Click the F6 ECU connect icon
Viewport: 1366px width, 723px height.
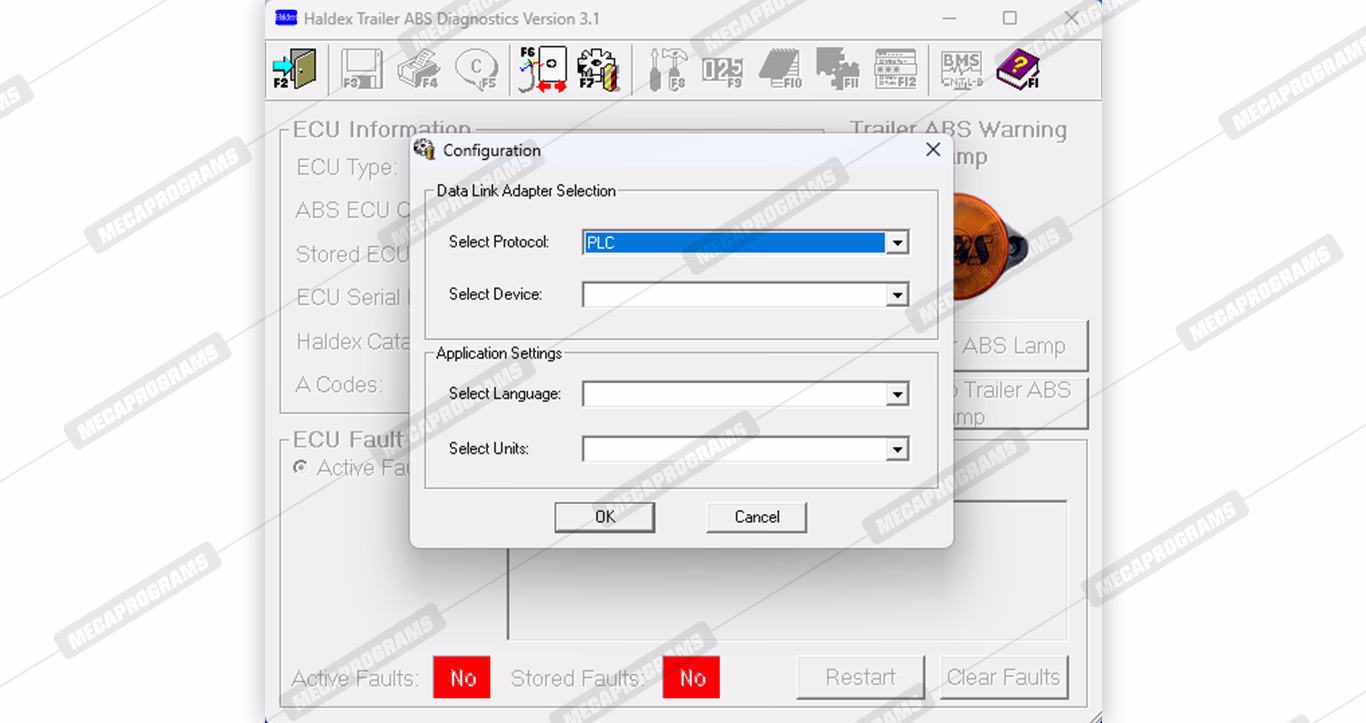543,70
